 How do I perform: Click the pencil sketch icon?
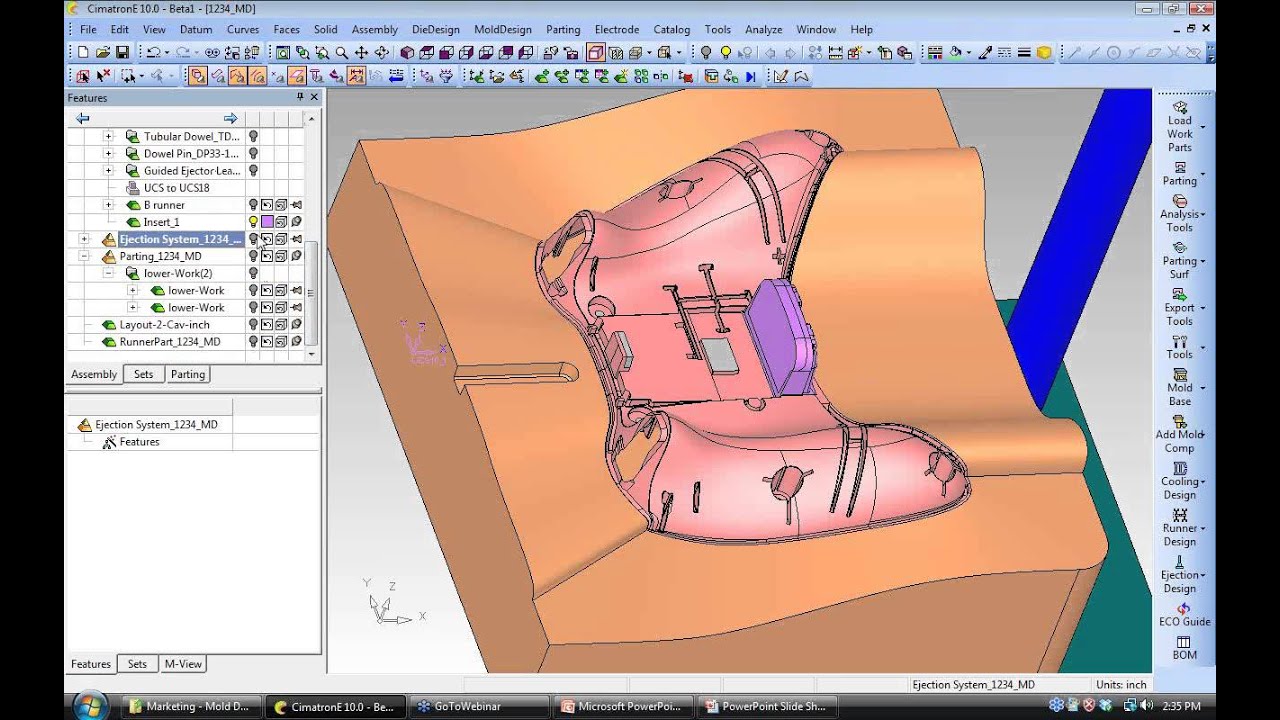tap(780, 76)
